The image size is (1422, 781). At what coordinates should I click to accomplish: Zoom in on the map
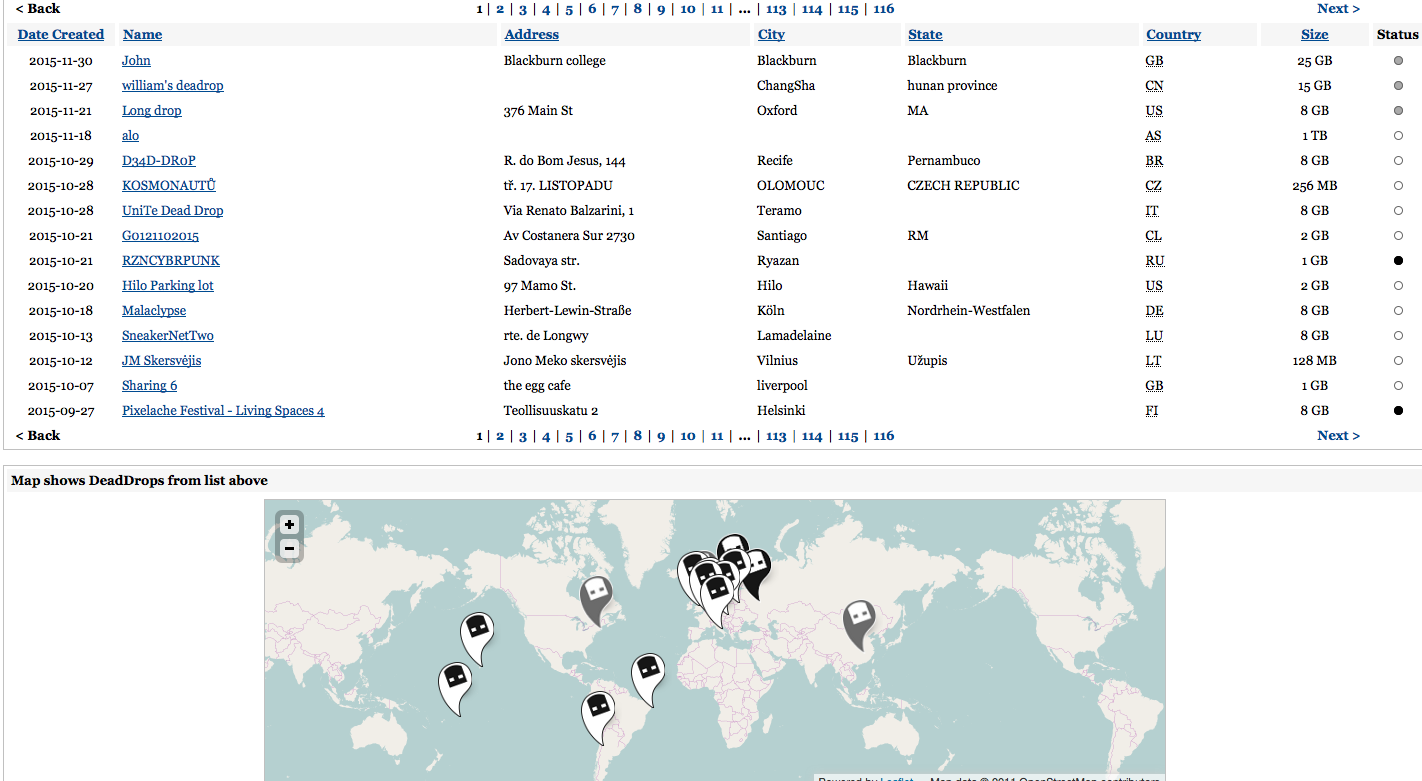(289, 525)
